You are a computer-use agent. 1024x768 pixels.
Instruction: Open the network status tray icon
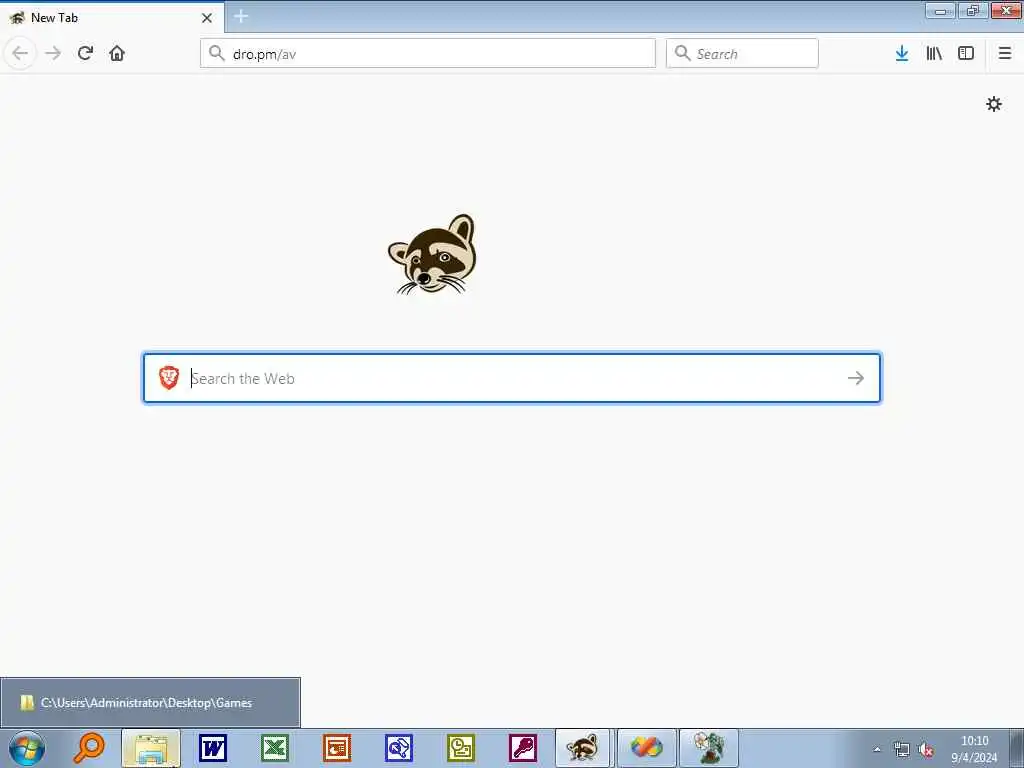pyautogui.click(x=902, y=750)
